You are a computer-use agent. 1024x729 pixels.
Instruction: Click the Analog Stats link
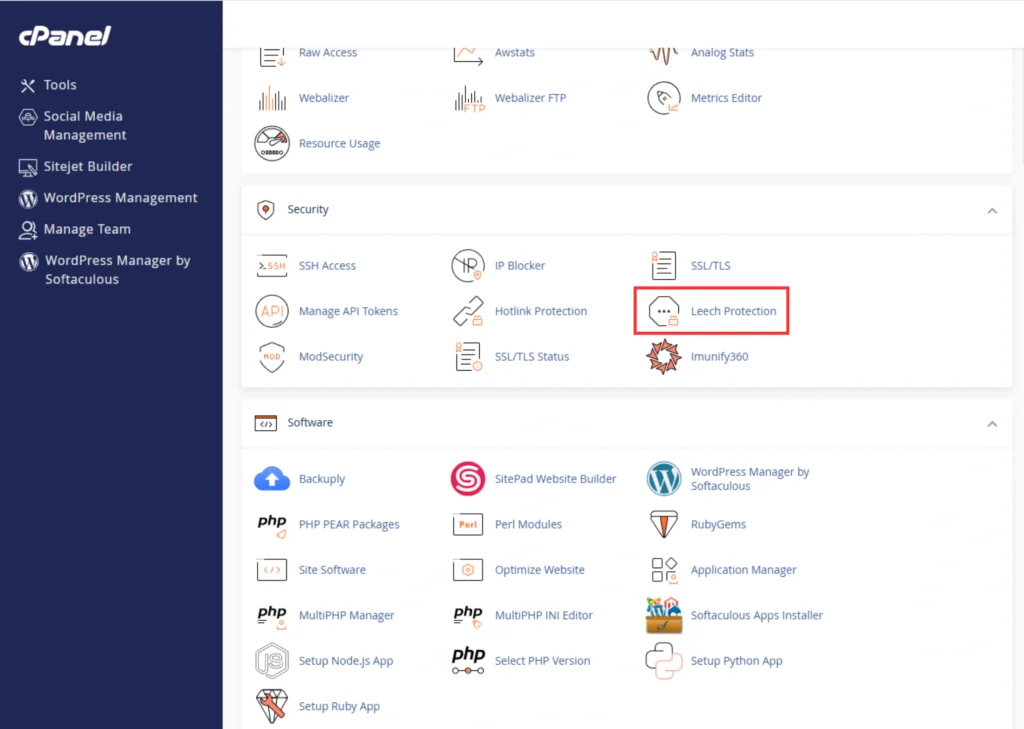click(722, 53)
